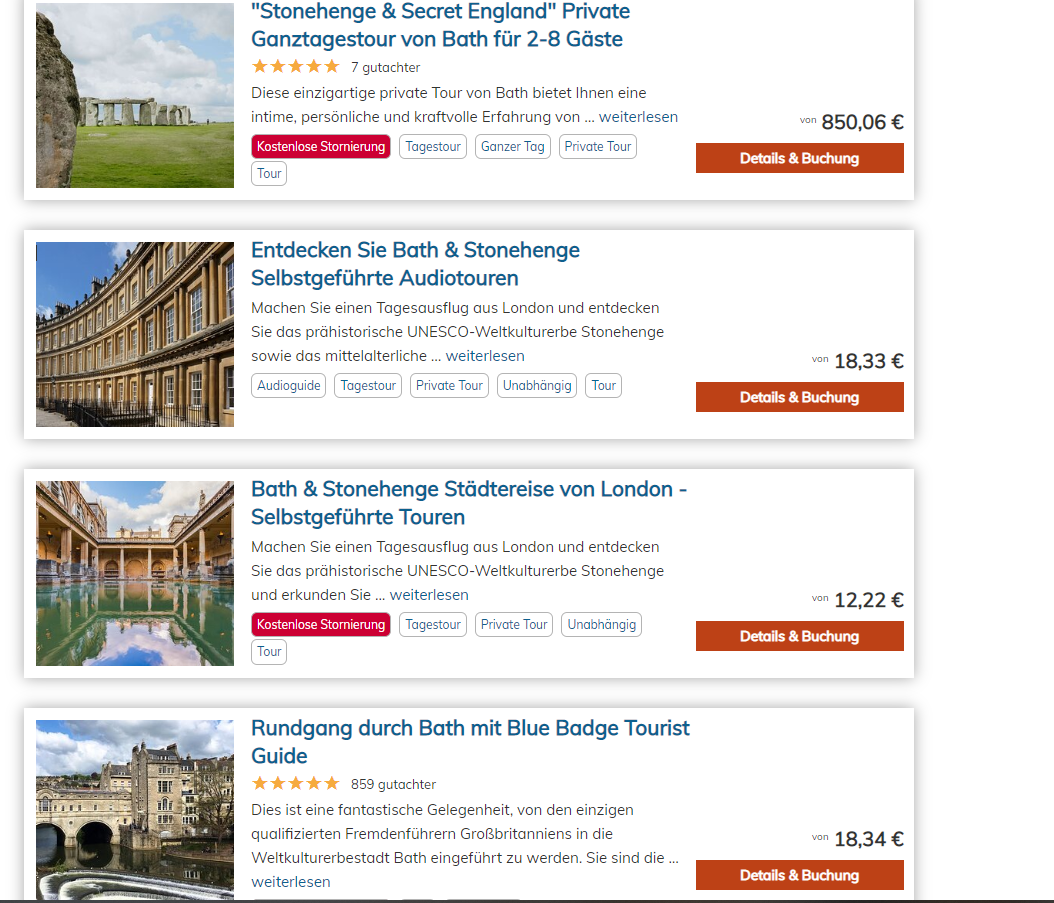Click the Bath Circus building thumbnail
Image resolution: width=1054 pixels, height=903 pixels.
click(x=135, y=334)
